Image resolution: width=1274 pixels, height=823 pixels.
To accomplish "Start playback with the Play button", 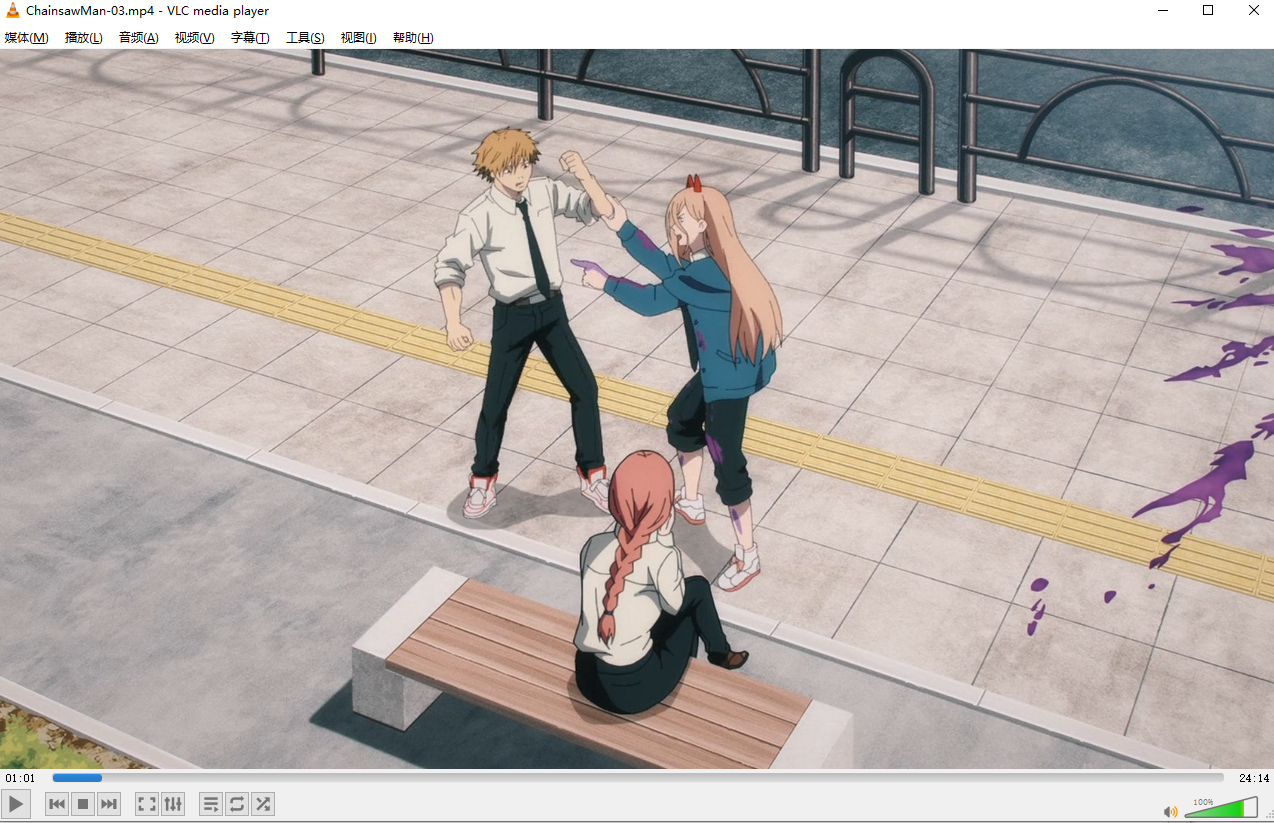I will click(x=16, y=803).
